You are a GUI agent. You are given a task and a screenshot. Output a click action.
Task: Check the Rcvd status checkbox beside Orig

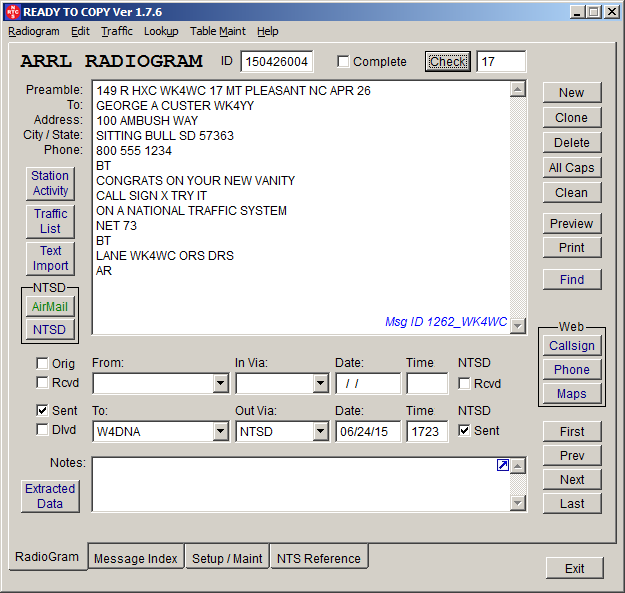click(42, 383)
